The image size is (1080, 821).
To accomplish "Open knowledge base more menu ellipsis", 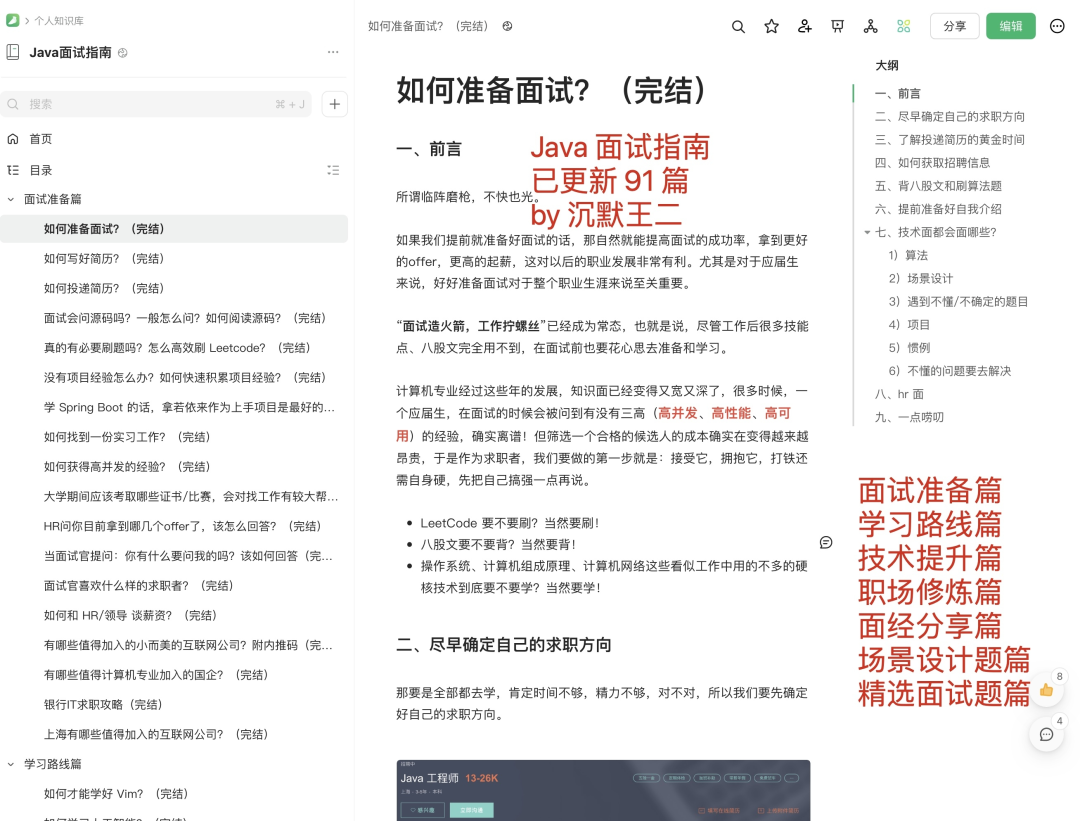I will [333, 52].
